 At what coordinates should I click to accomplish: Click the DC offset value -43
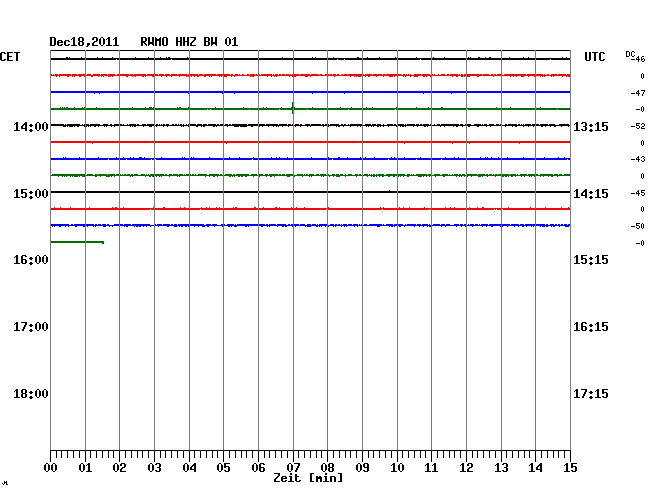pos(638,159)
